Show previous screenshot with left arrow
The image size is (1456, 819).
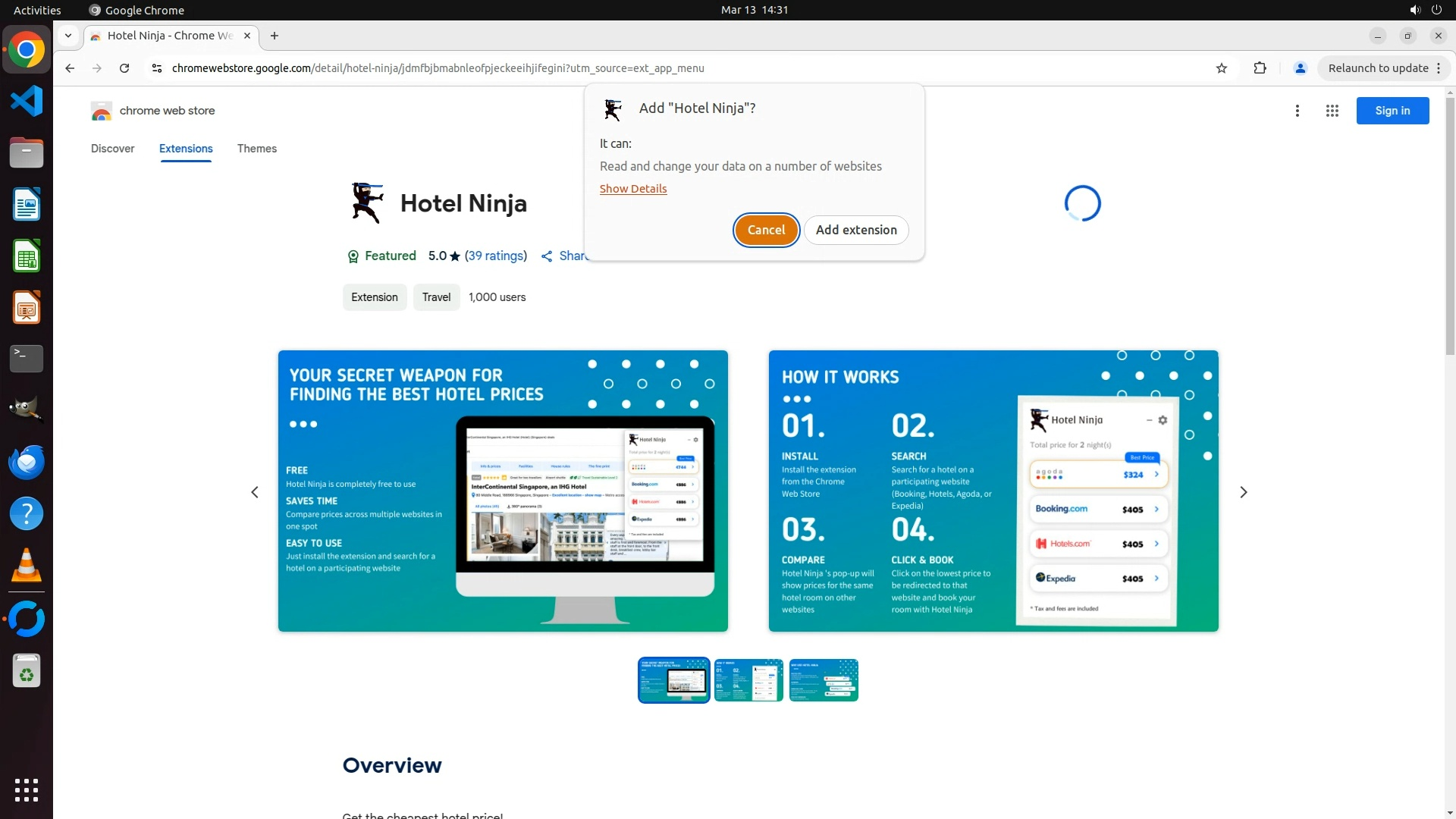coord(255,492)
